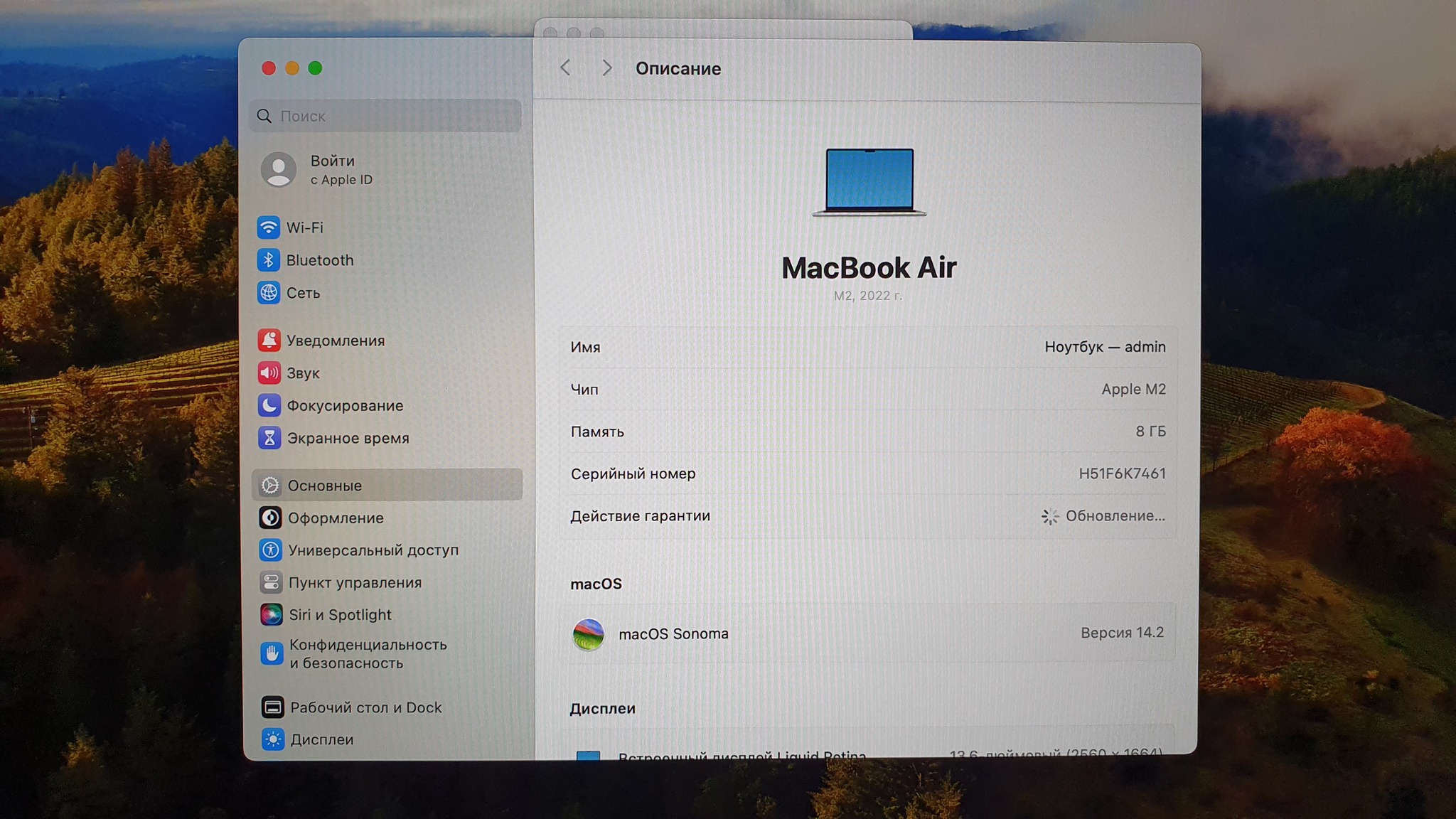Open Wi-Fi settings icon in sidebar
The image size is (1456, 819).
tap(268, 227)
